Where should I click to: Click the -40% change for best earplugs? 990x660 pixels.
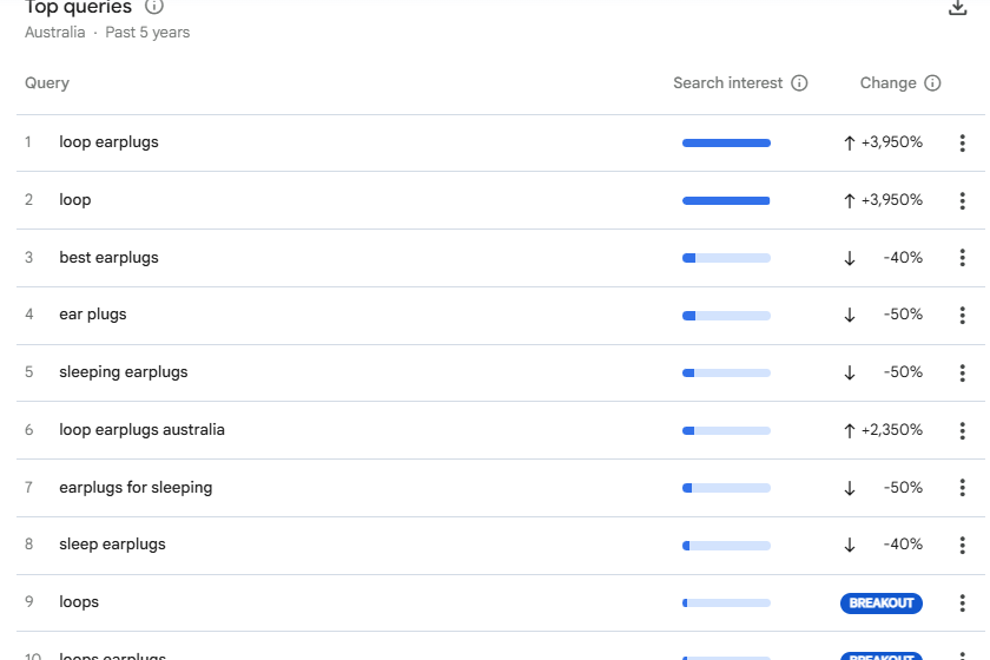click(903, 258)
